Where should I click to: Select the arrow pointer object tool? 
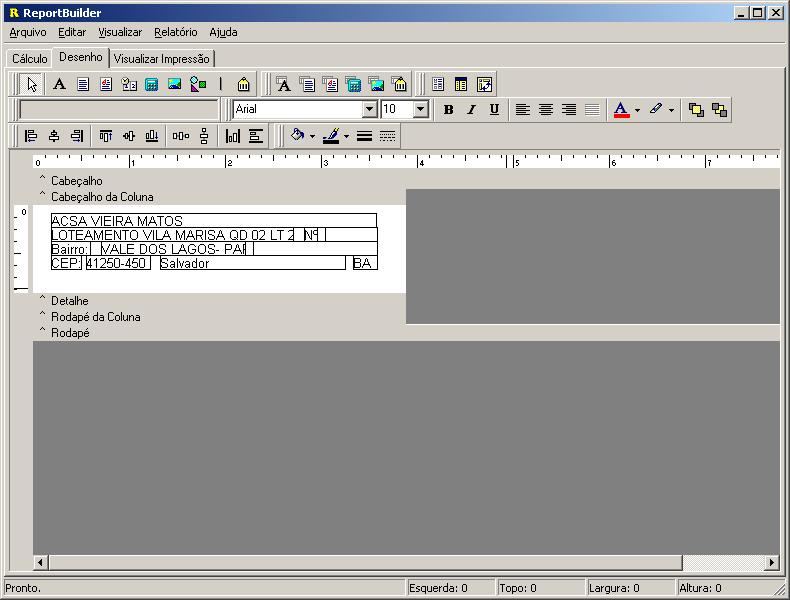[x=32, y=84]
